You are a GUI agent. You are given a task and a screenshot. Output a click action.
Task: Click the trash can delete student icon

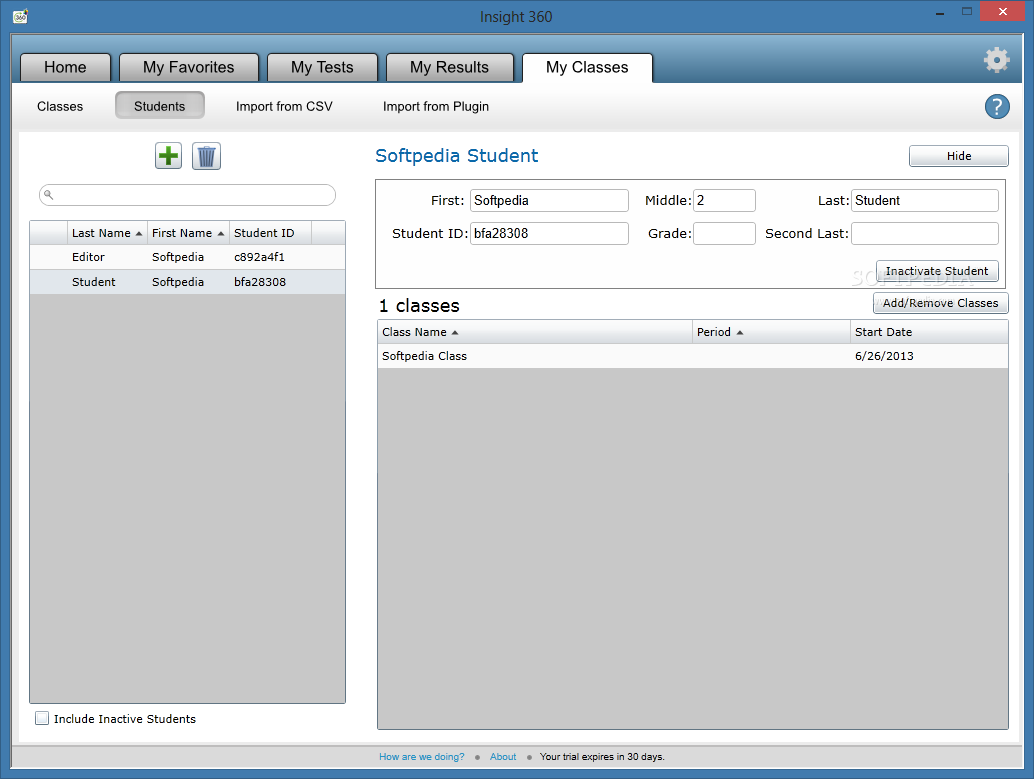(x=206, y=156)
